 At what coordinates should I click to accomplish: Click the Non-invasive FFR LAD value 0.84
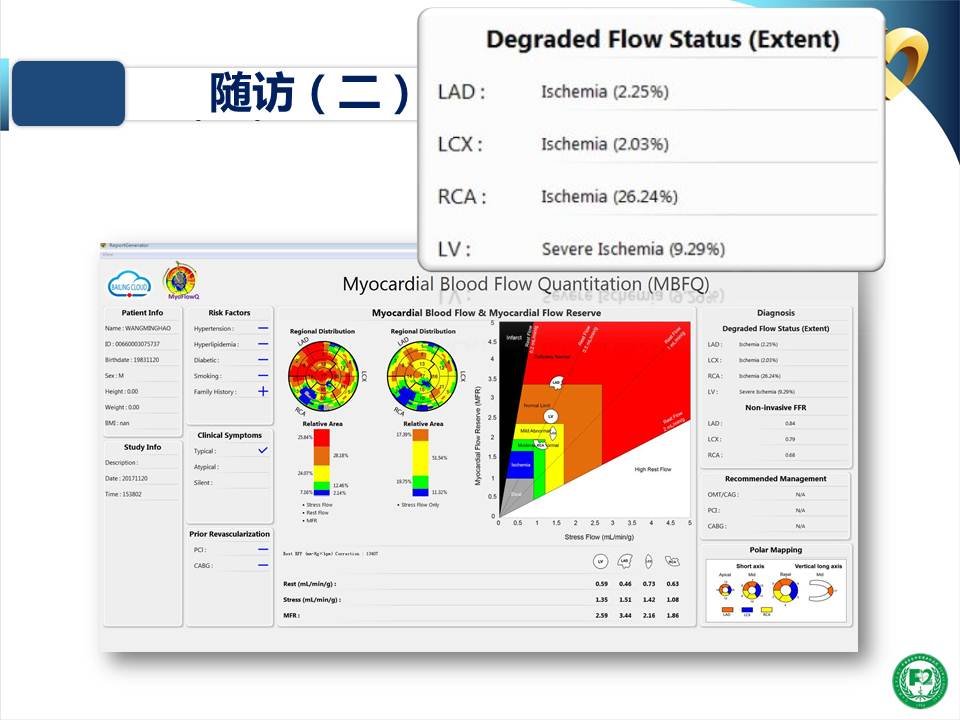[790, 424]
